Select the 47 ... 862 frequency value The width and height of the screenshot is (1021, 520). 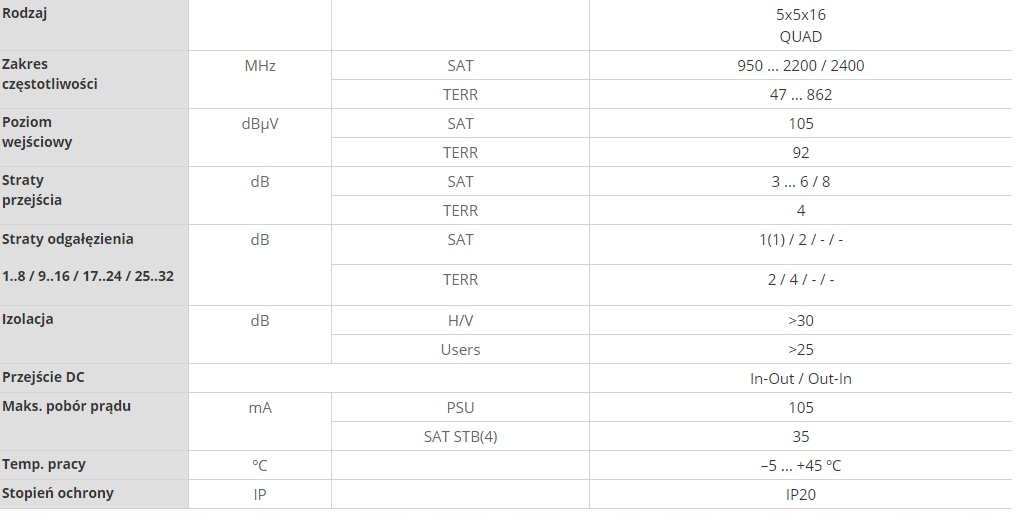click(800, 95)
